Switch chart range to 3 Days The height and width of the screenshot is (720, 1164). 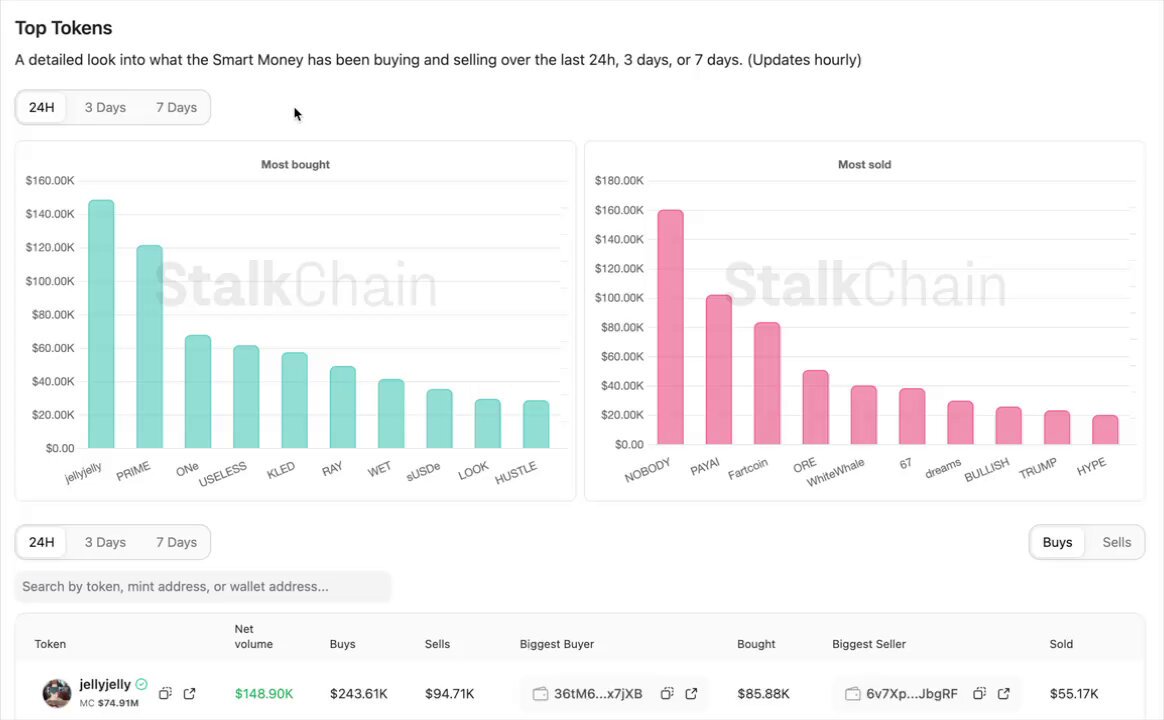[105, 108]
